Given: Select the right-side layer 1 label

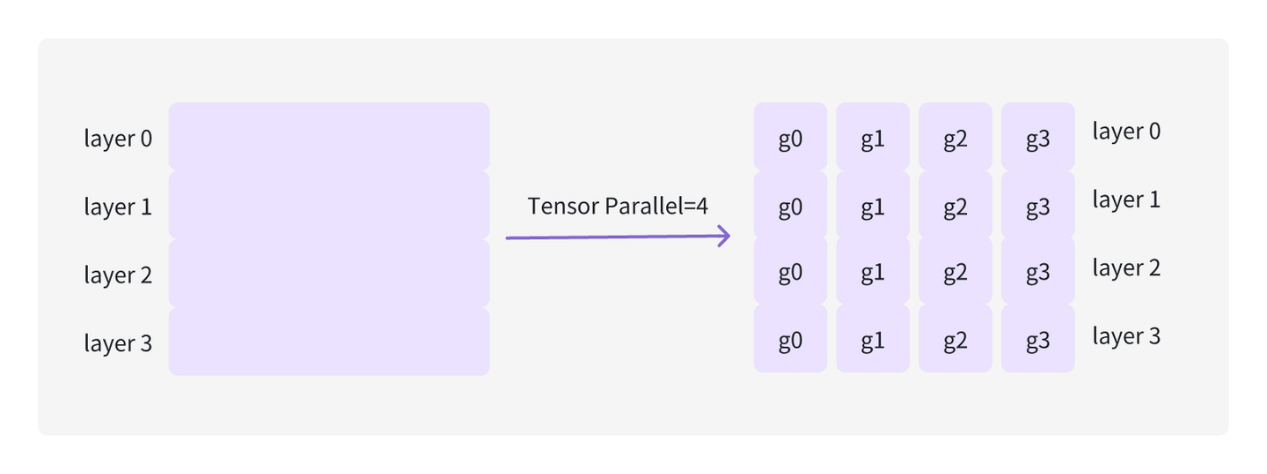Looking at the screenshot, I should click(x=1126, y=200).
